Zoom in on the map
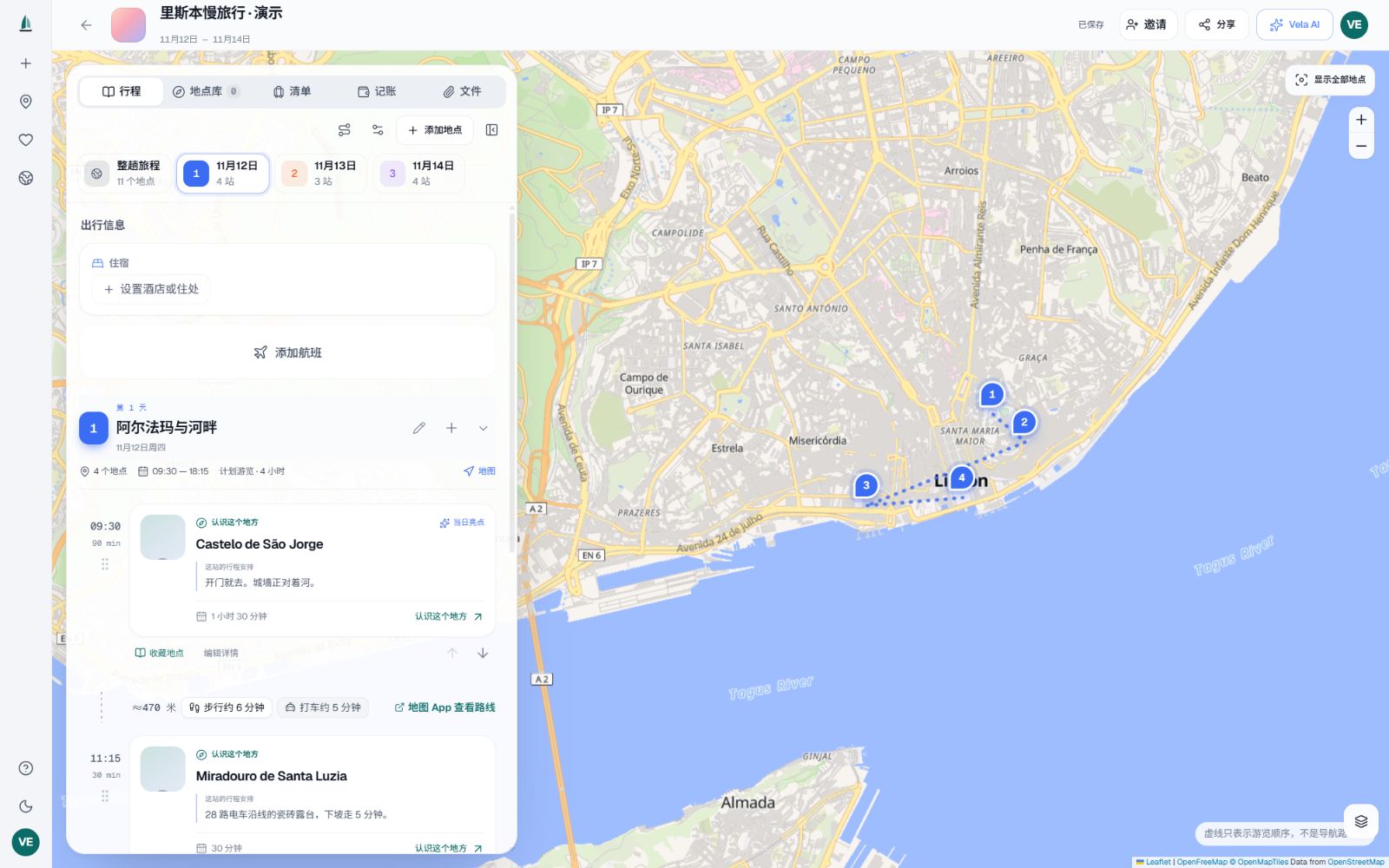1389x868 pixels. point(1361,120)
